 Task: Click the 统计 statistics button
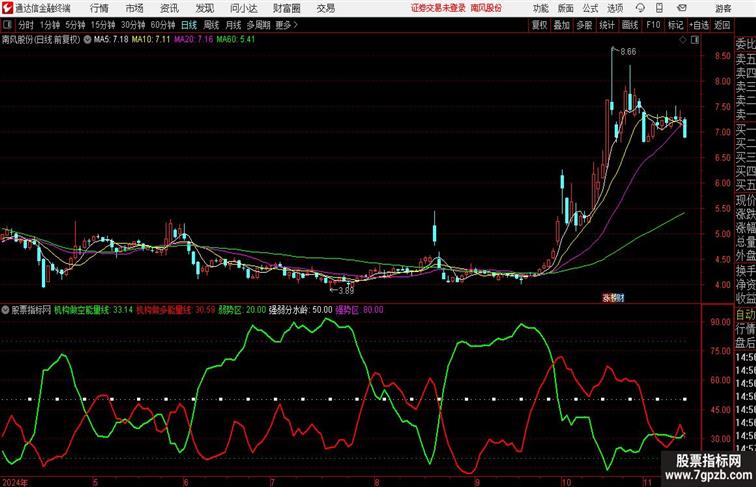607,25
